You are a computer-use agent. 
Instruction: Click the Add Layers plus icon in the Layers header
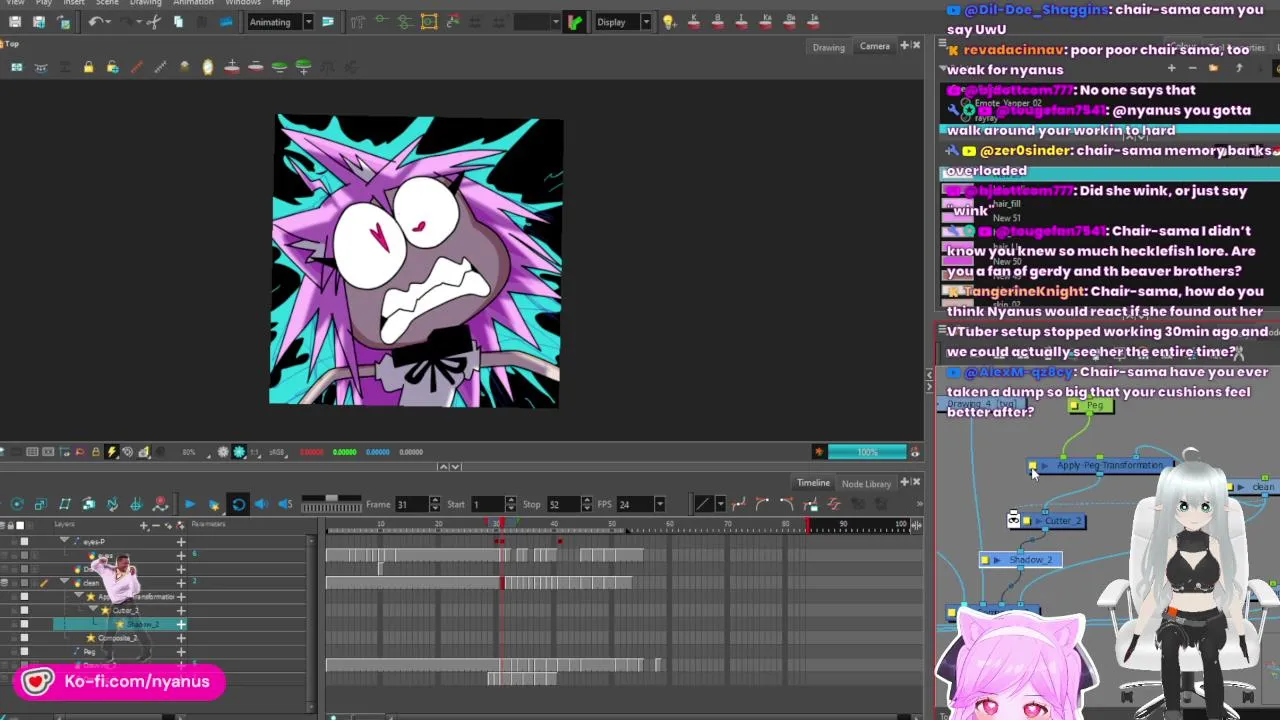click(x=144, y=525)
